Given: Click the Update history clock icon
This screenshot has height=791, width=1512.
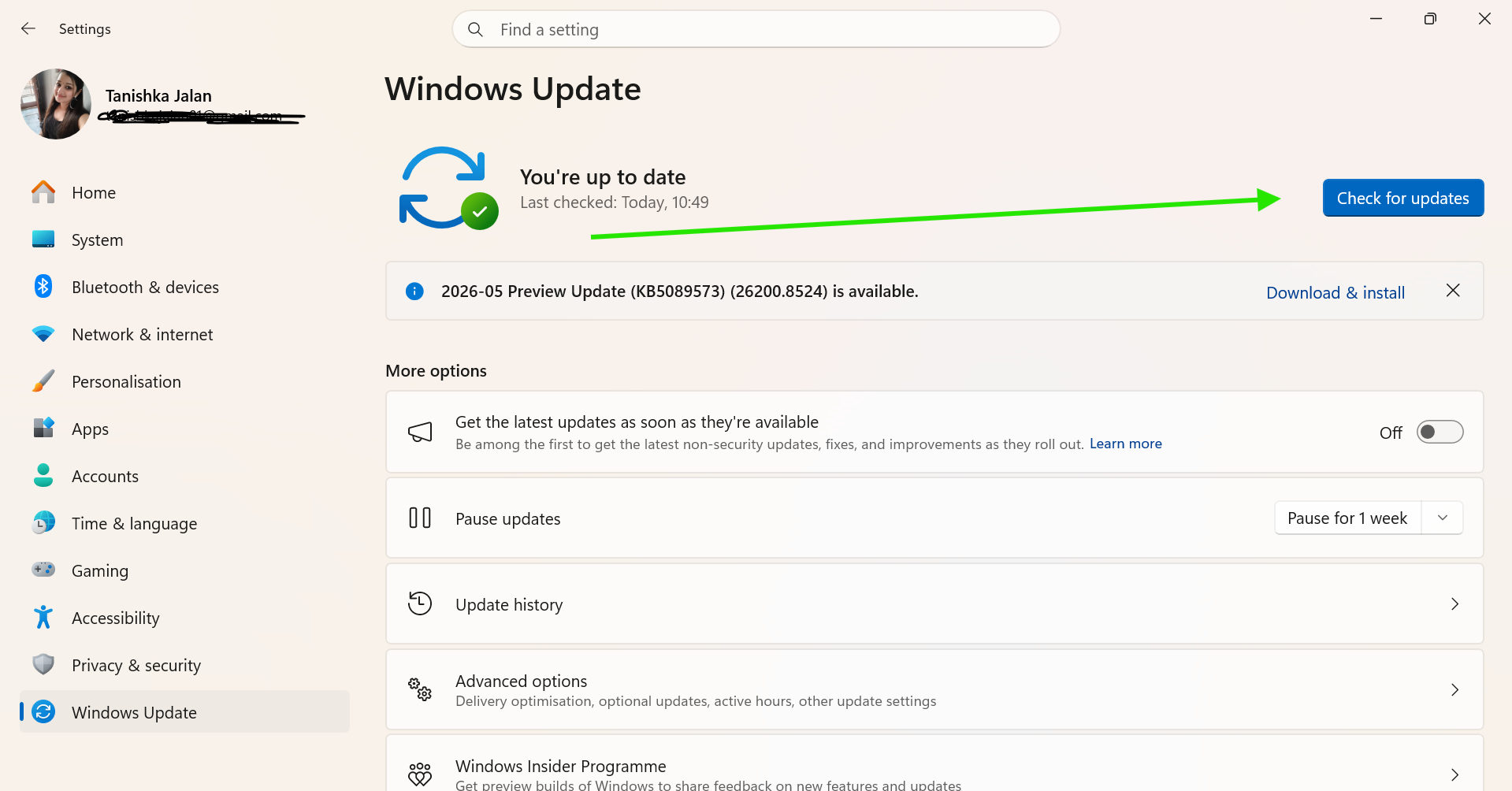Looking at the screenshot, I should pos(420,603).
